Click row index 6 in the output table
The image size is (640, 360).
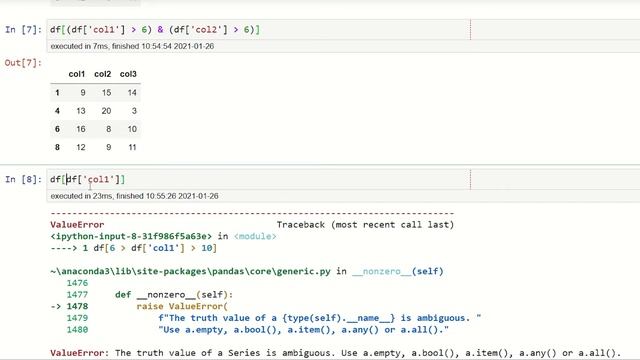click(57, 129)
